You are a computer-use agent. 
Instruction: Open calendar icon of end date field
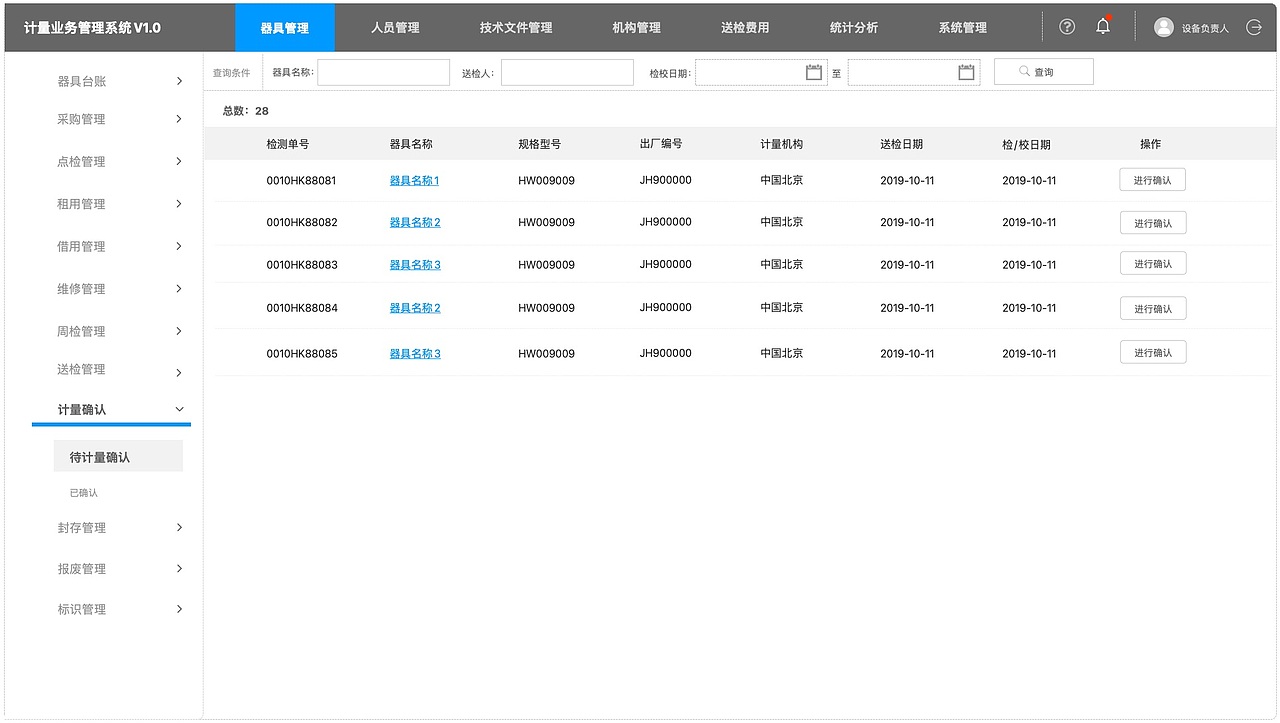click(x=966, y=72)
